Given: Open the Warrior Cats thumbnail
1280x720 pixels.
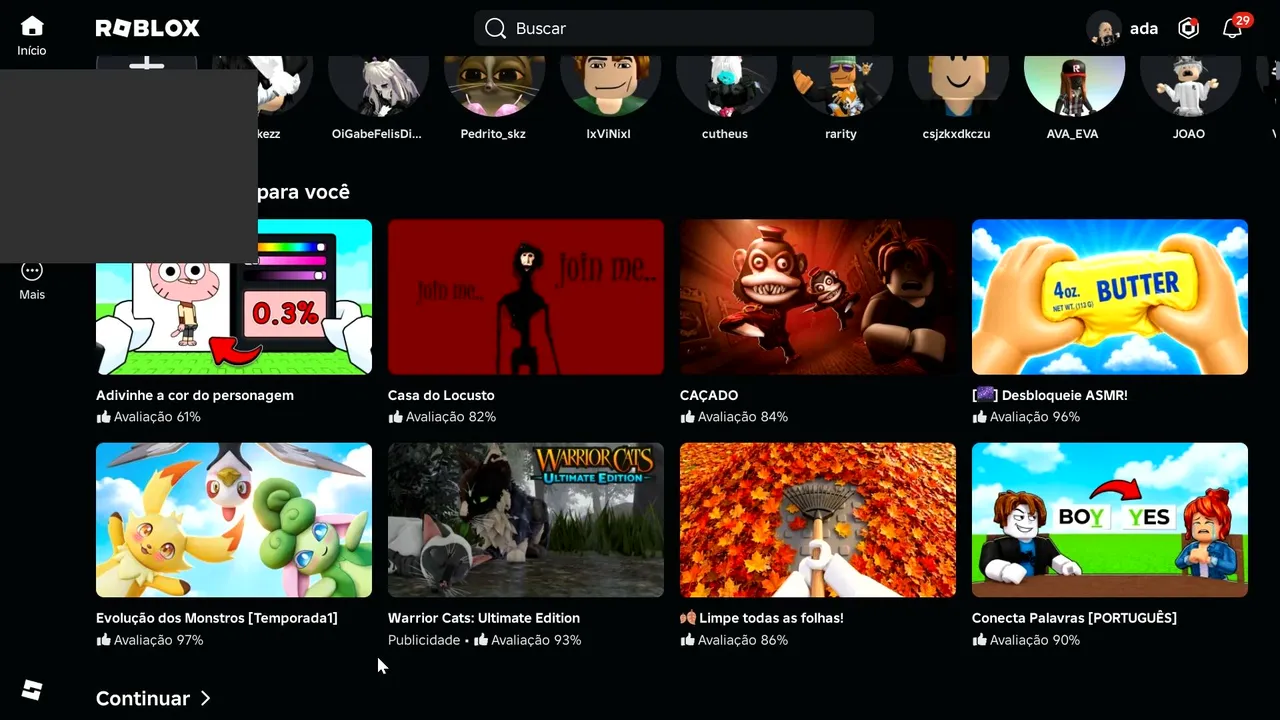Looking at the screenshot, I should [x=526, y=520].
